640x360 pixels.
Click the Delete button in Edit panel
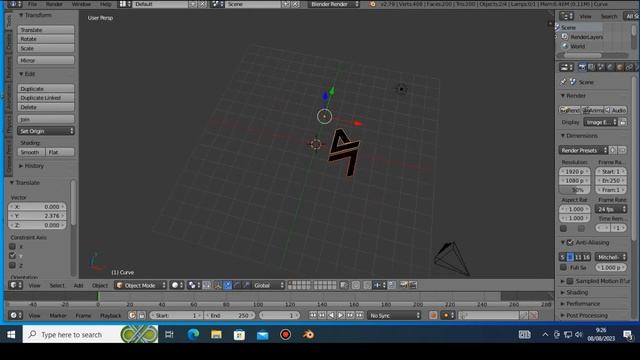point(46,107)
